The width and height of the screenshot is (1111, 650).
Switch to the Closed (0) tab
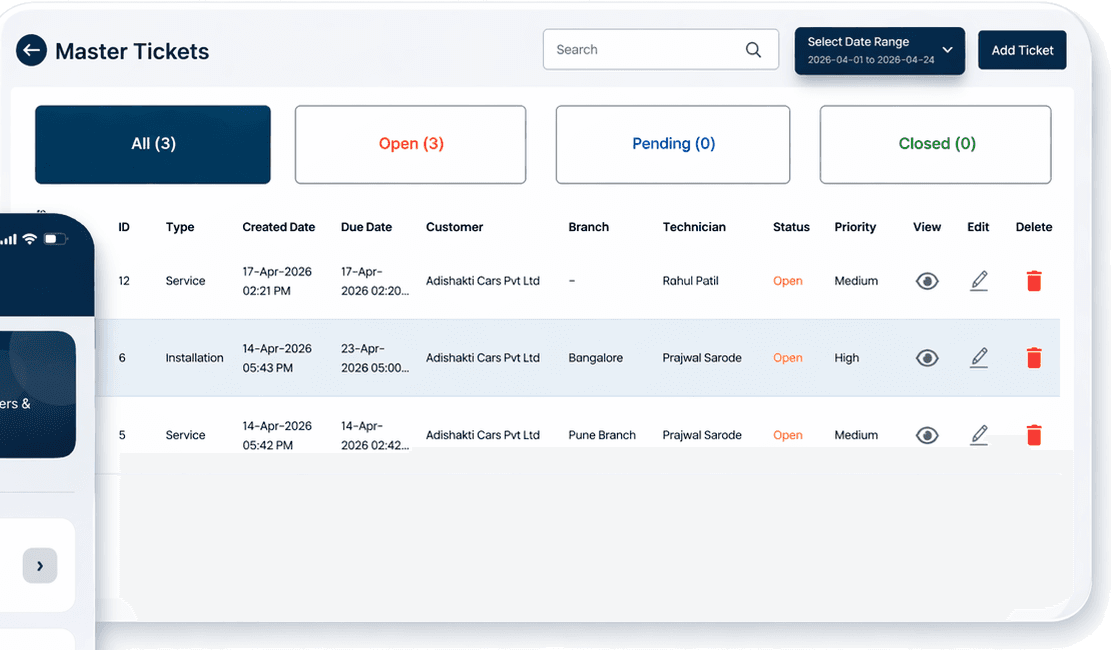pos(935,145)
